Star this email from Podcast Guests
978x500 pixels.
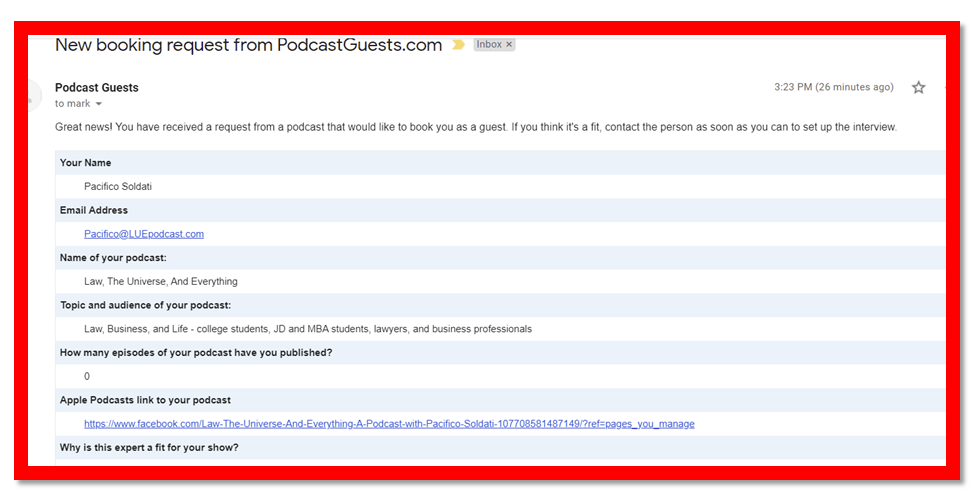(918, 88)
